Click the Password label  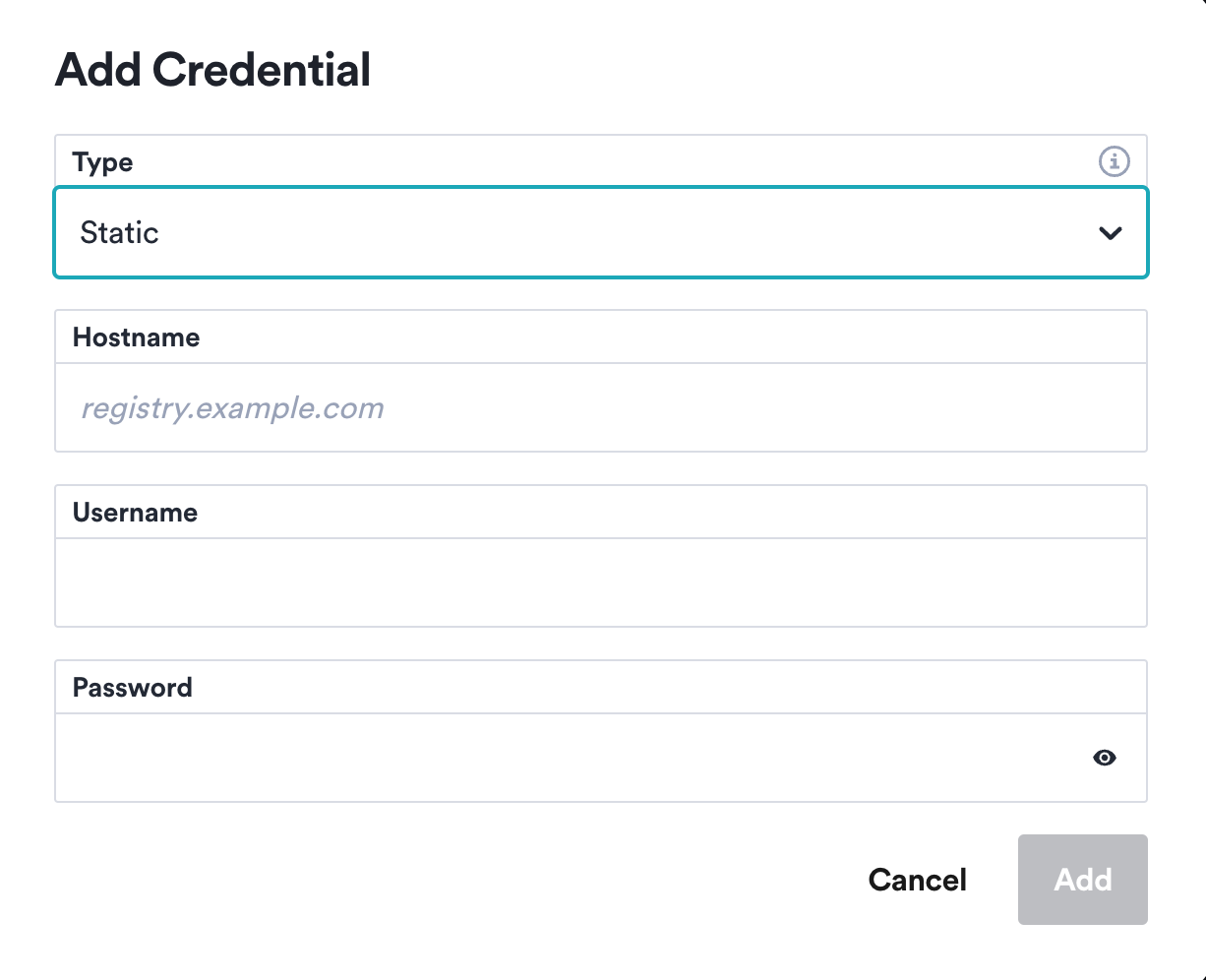tap(132, 687)
